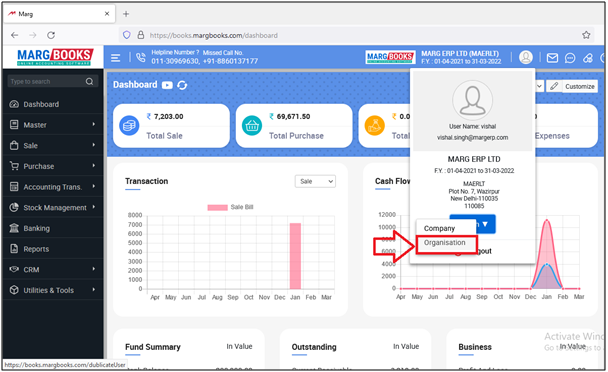Click the search magnifier icon in sidebar
Viewport: 608px width, 372px height.
(90, 81)
